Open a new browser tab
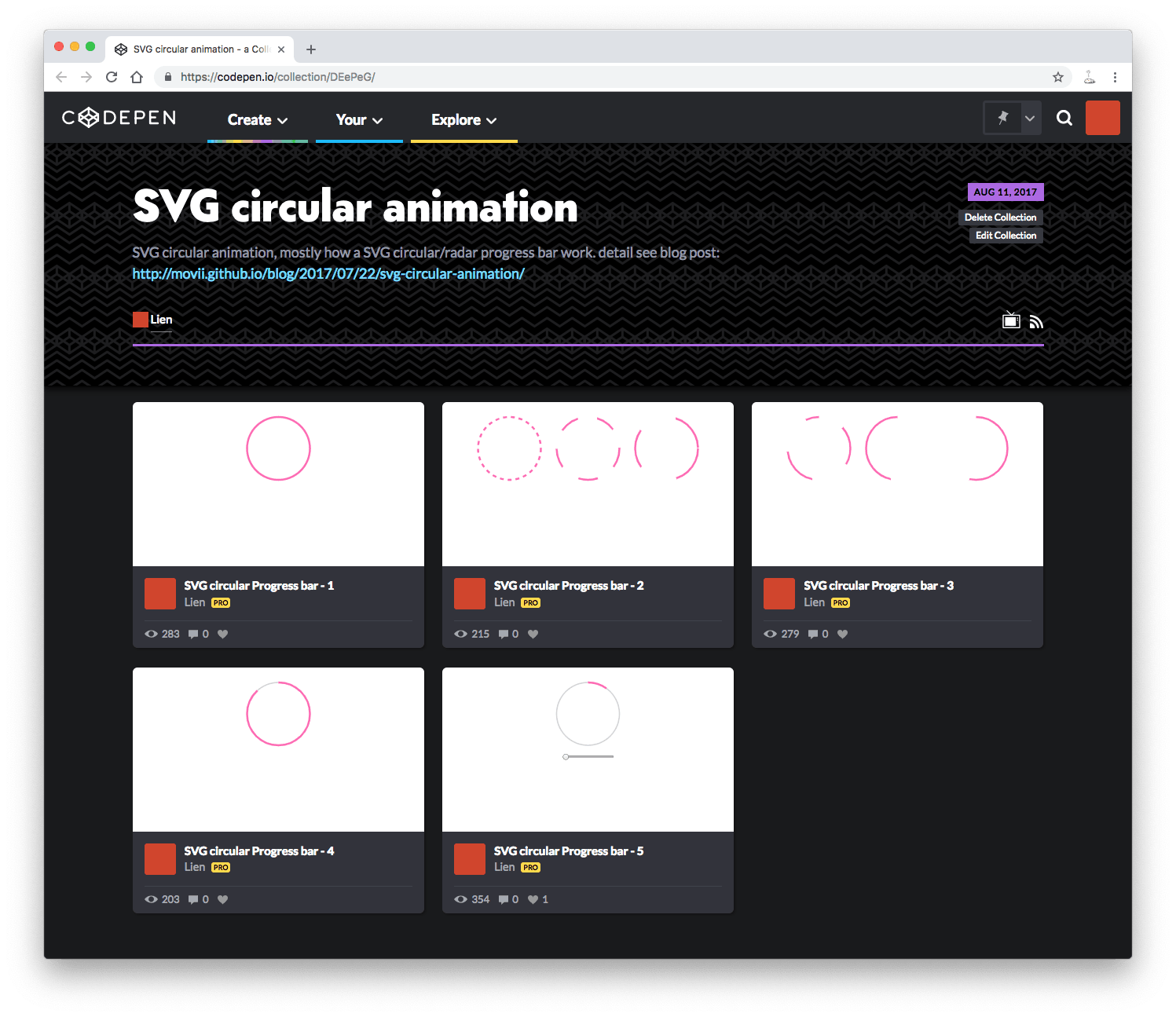This screenshot has height=1017, width=1176. 311,49
